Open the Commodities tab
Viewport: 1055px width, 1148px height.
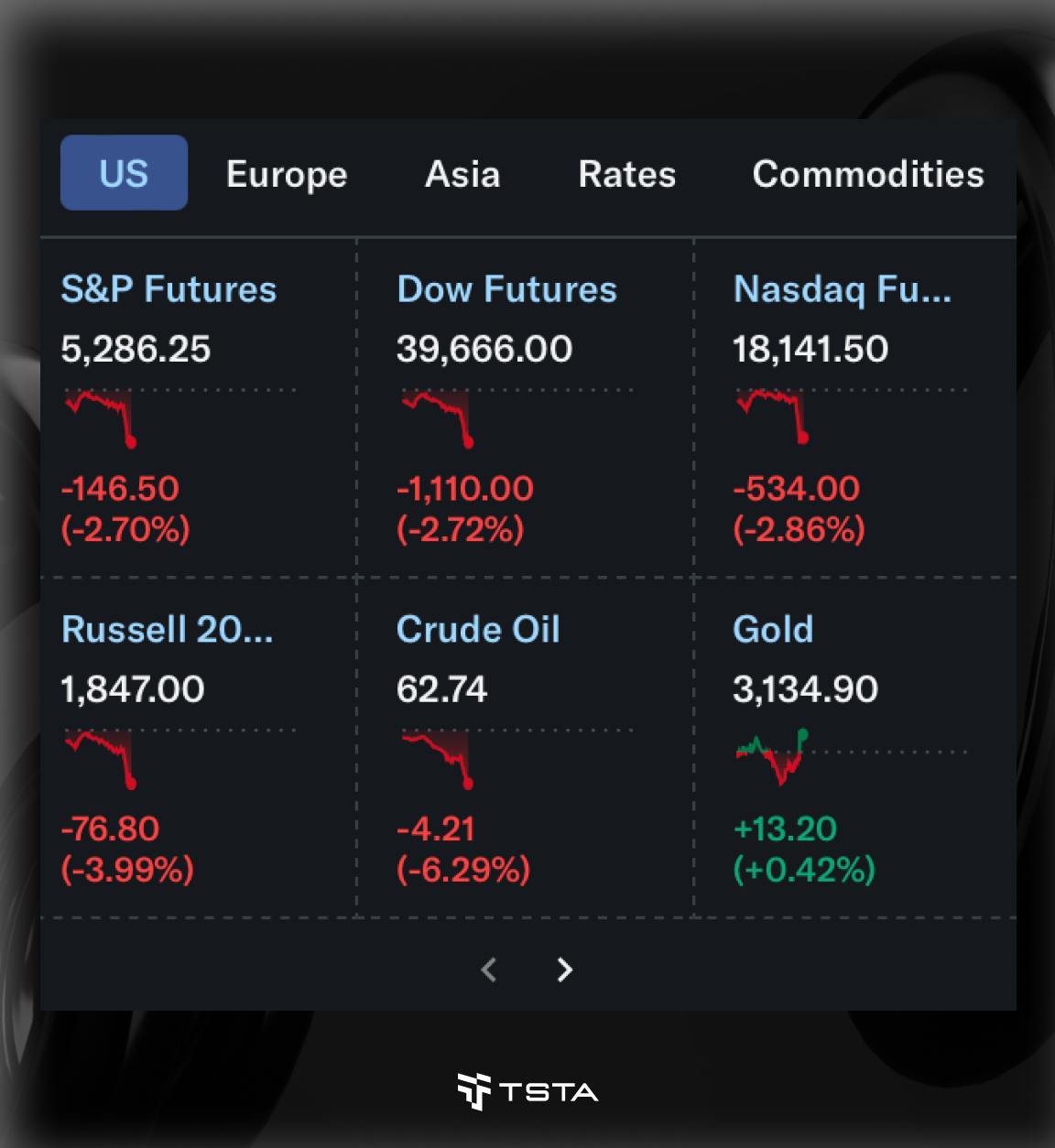868,174
